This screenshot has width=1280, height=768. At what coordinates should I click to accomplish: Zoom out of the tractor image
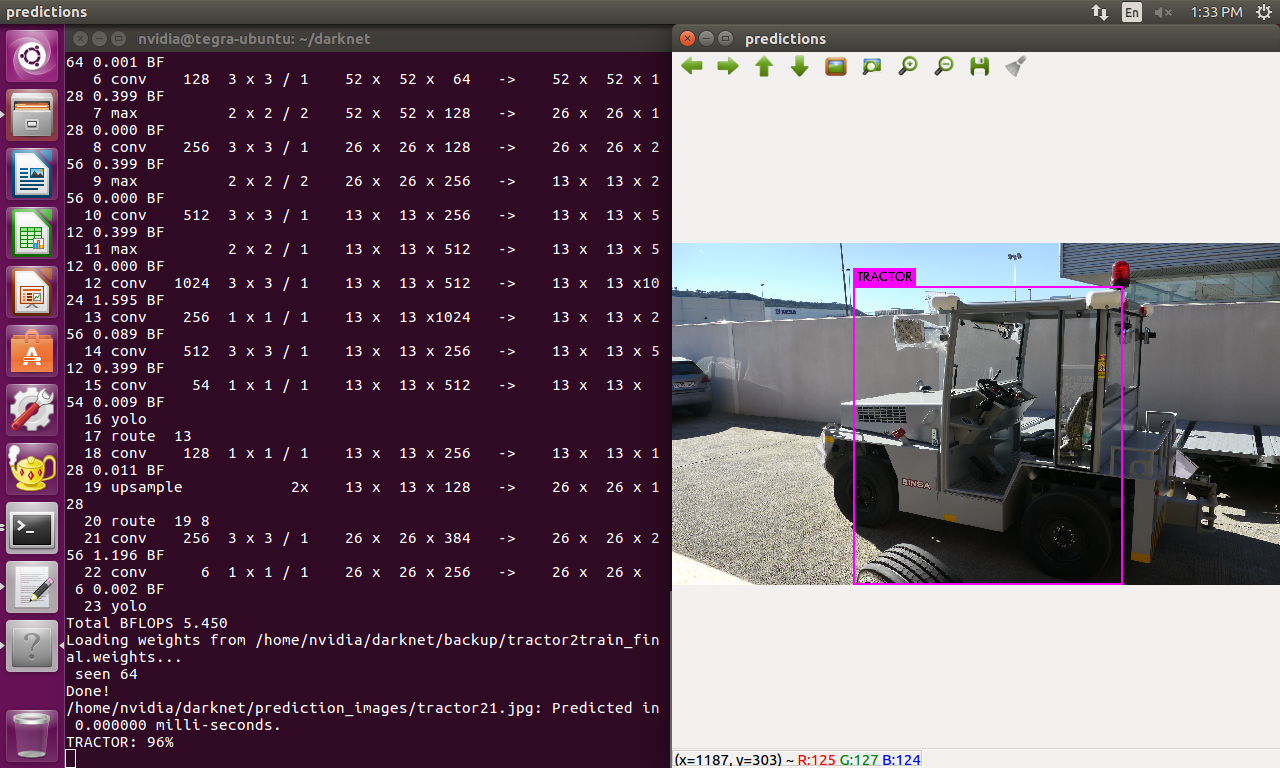943,66
